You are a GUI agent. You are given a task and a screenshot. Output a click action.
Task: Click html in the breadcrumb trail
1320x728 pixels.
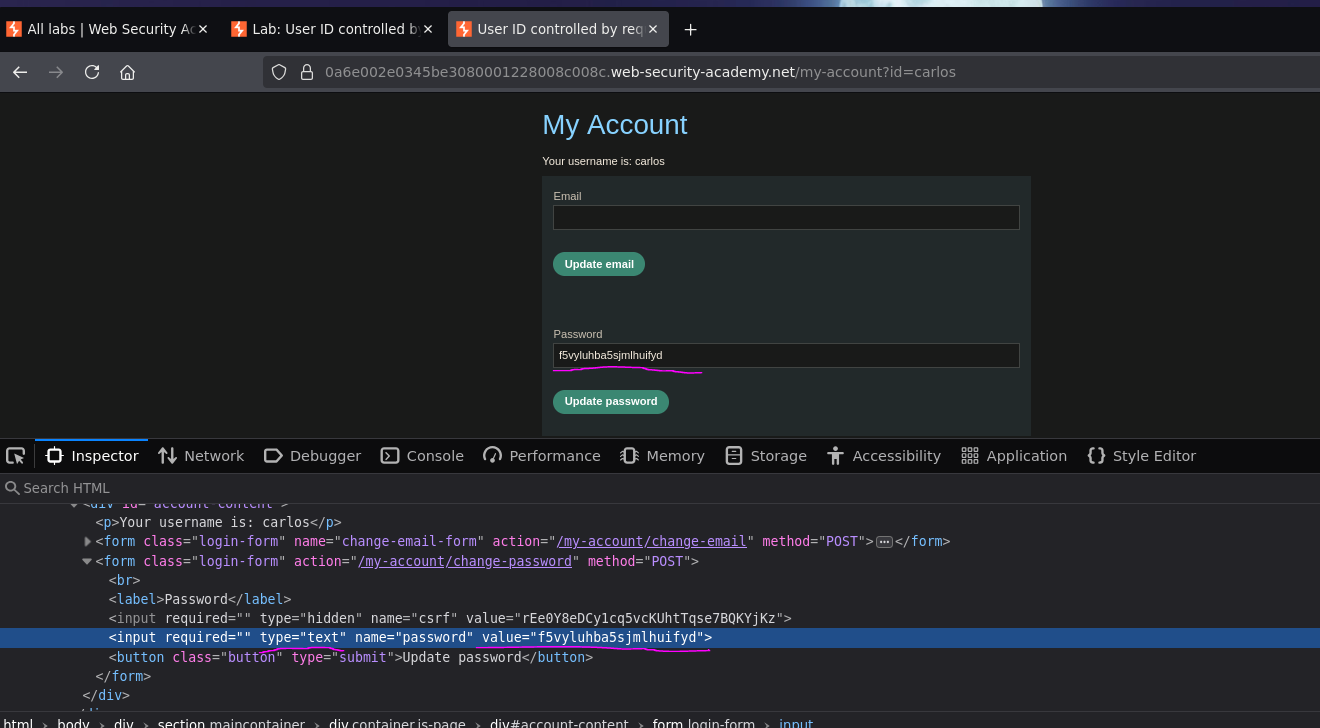(18, 723)
